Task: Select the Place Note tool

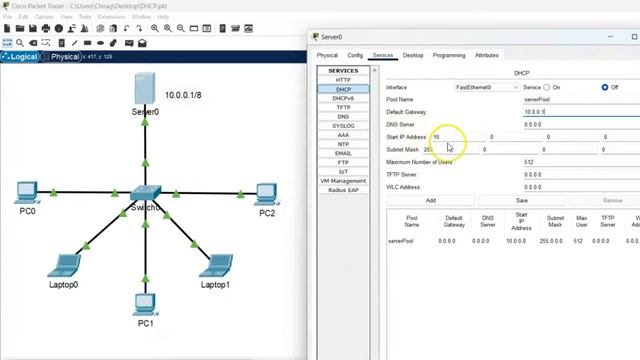Action: (62, 43)
